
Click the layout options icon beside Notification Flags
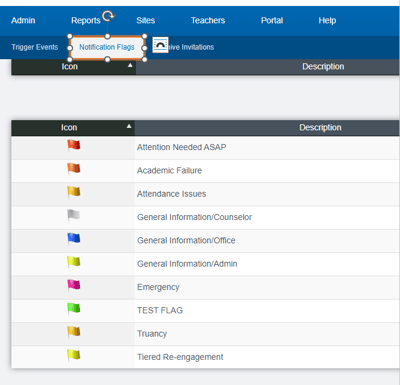[x=160, y=45]
